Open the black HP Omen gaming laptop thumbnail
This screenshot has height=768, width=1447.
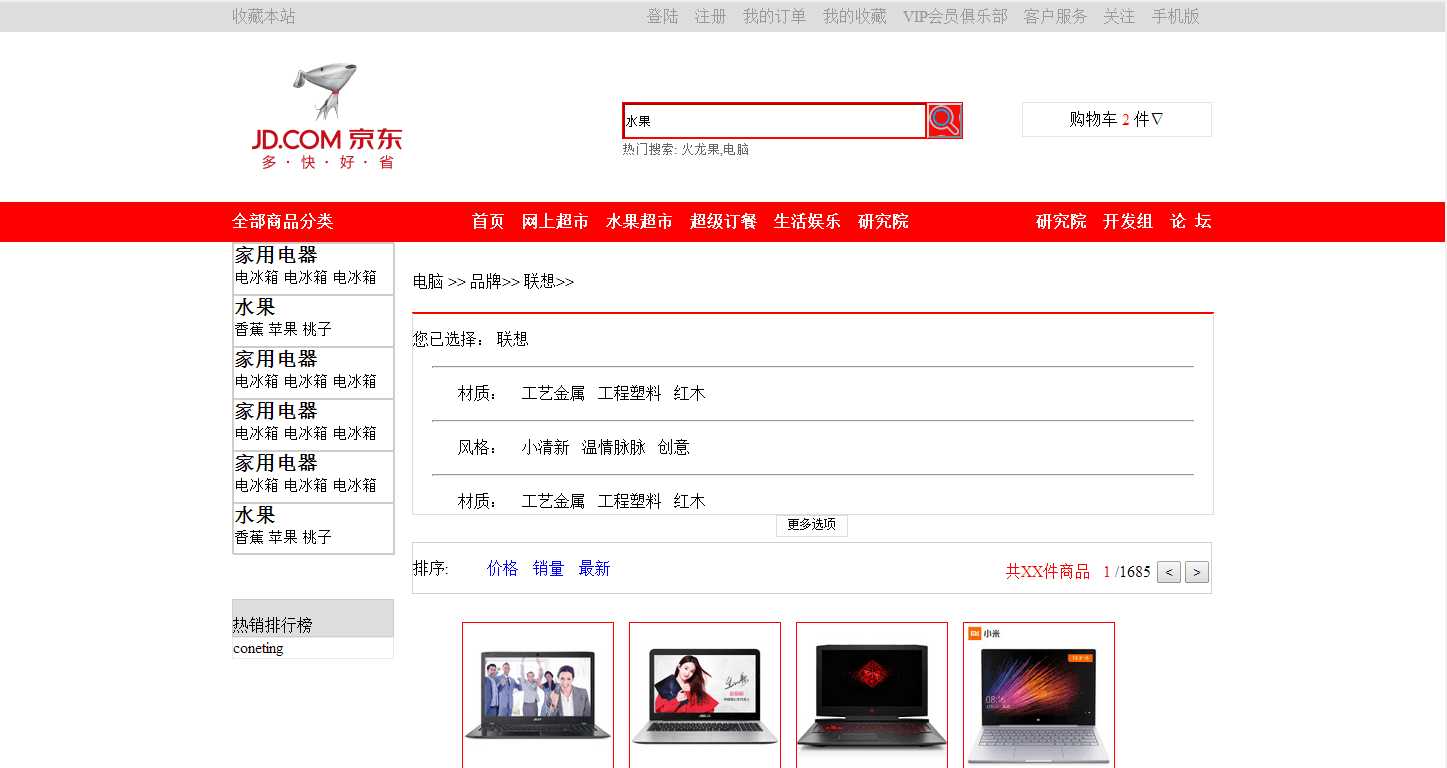872,695
